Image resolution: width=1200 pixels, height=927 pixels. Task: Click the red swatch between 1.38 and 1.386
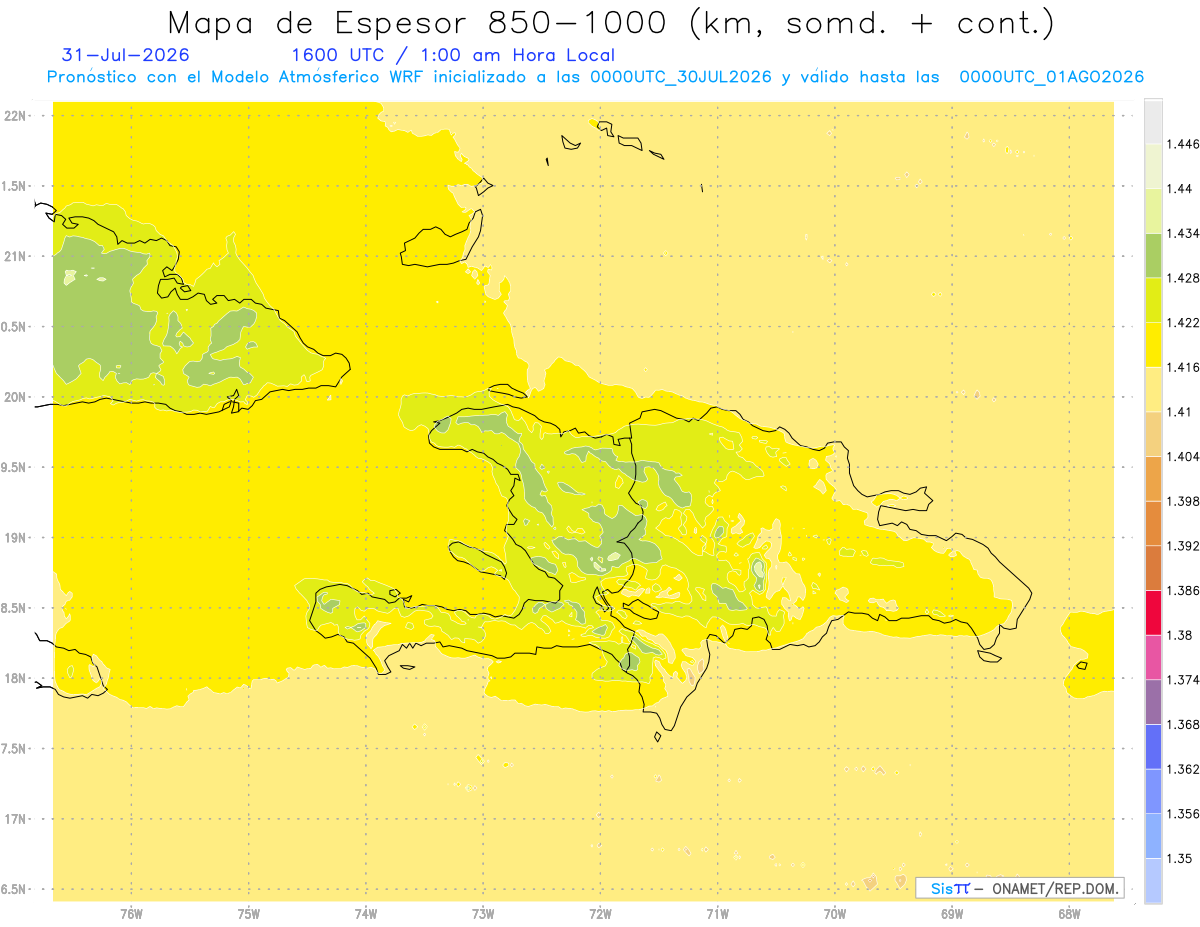coord(1153,613)
